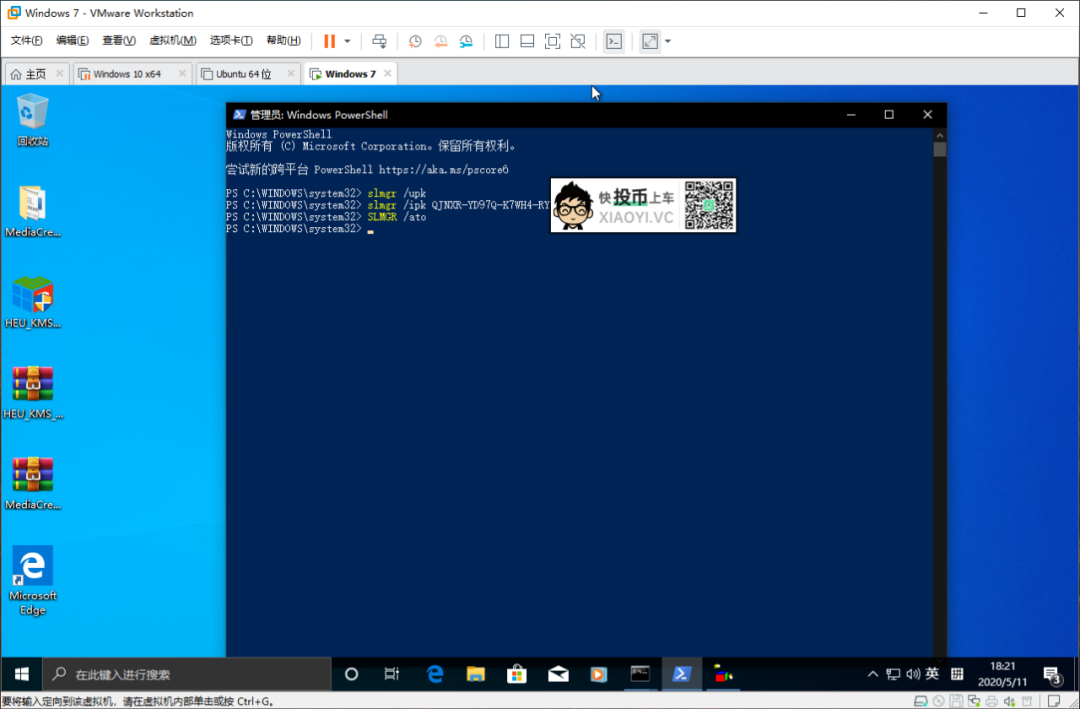Open the 虚拟机 menu
This screenshot has height=709, width=1080.
tap(172, 40)
